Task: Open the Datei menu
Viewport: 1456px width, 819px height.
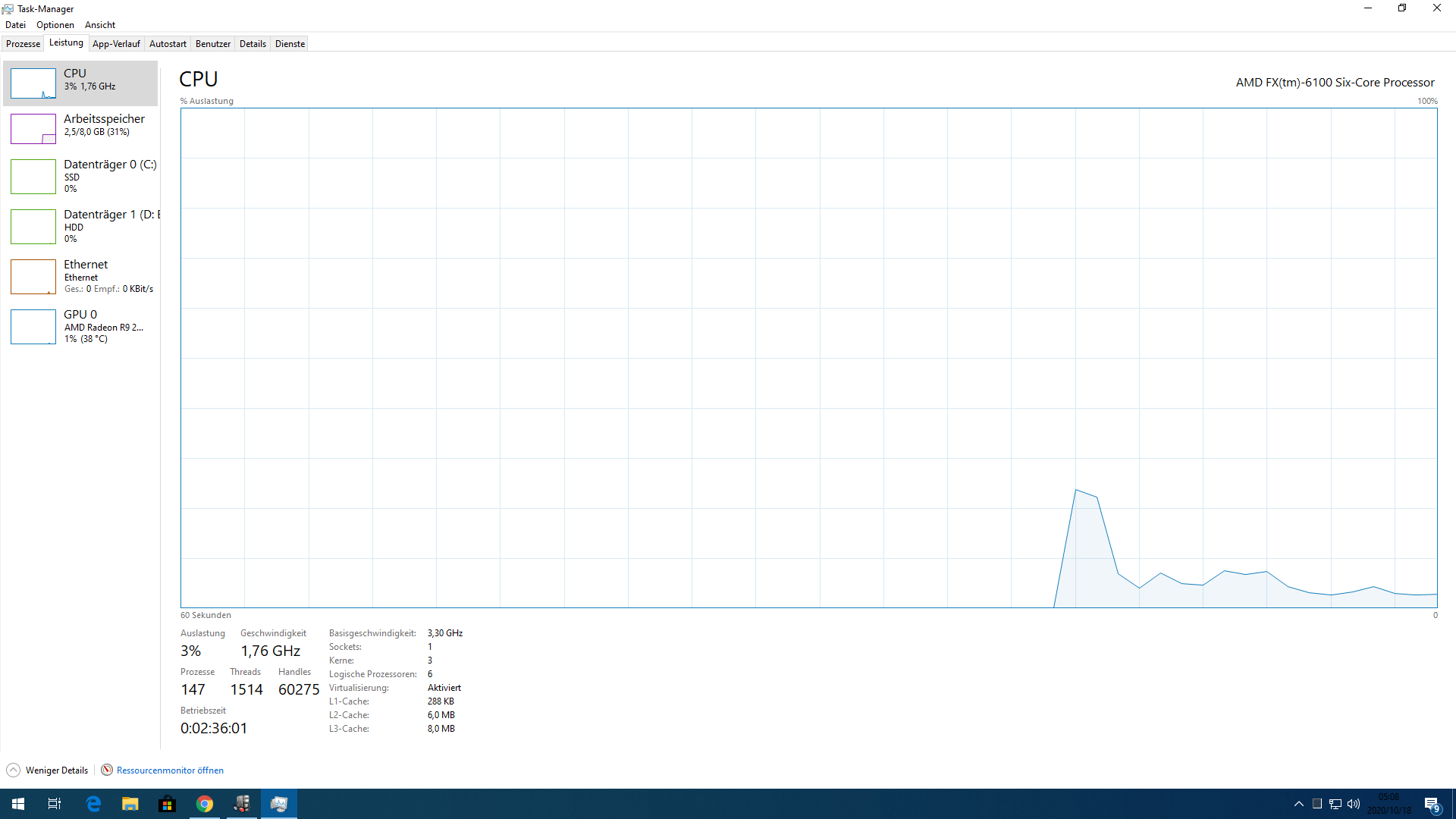Action: (15, 25)
